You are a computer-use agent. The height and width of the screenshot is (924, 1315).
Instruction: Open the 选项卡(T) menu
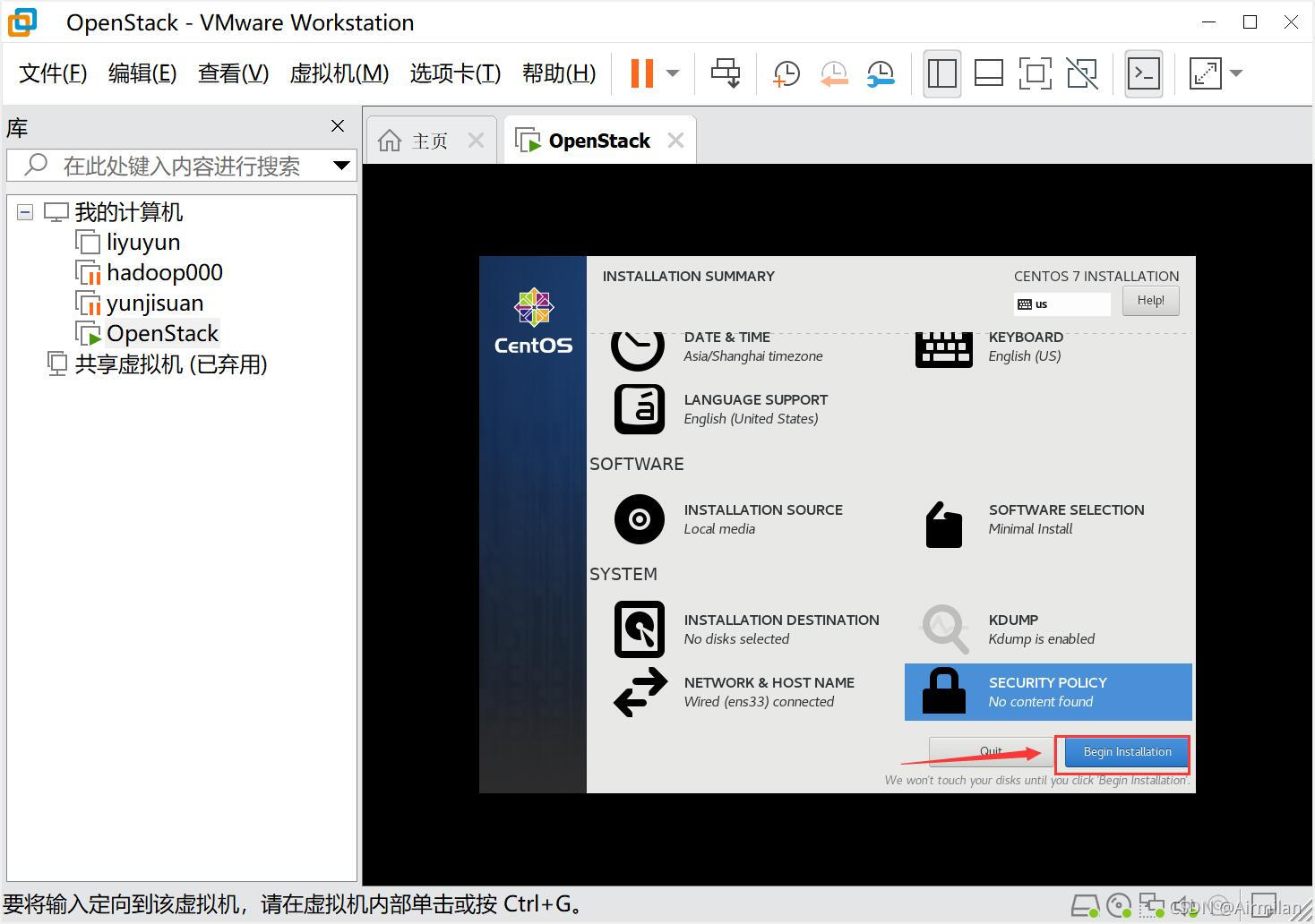(455, 73)
